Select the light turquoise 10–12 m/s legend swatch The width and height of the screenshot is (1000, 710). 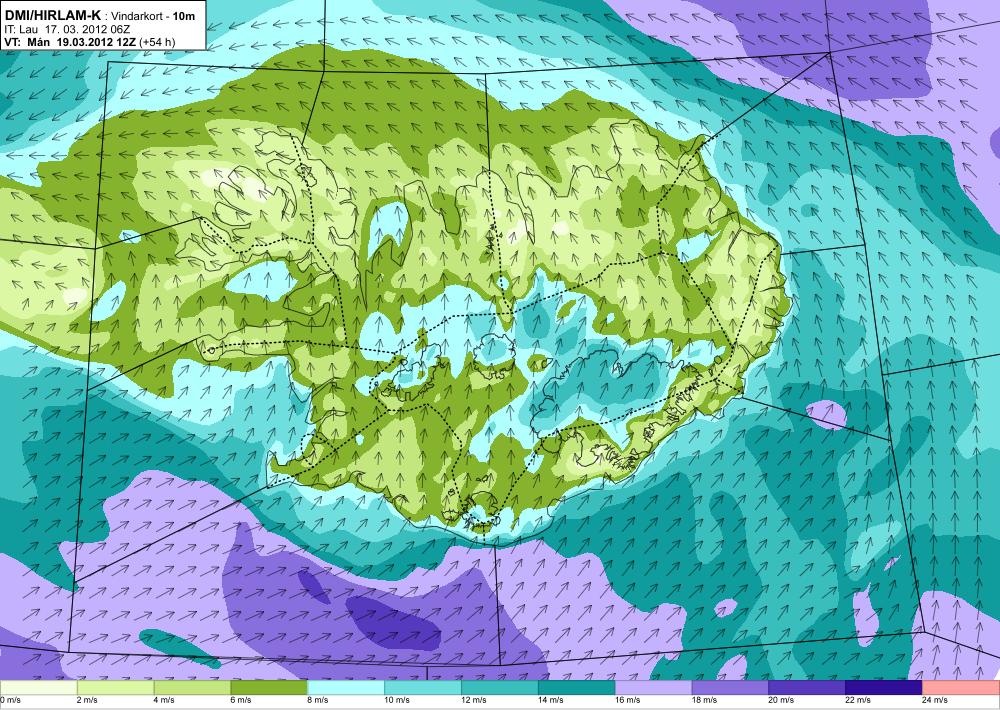point(423,688)
